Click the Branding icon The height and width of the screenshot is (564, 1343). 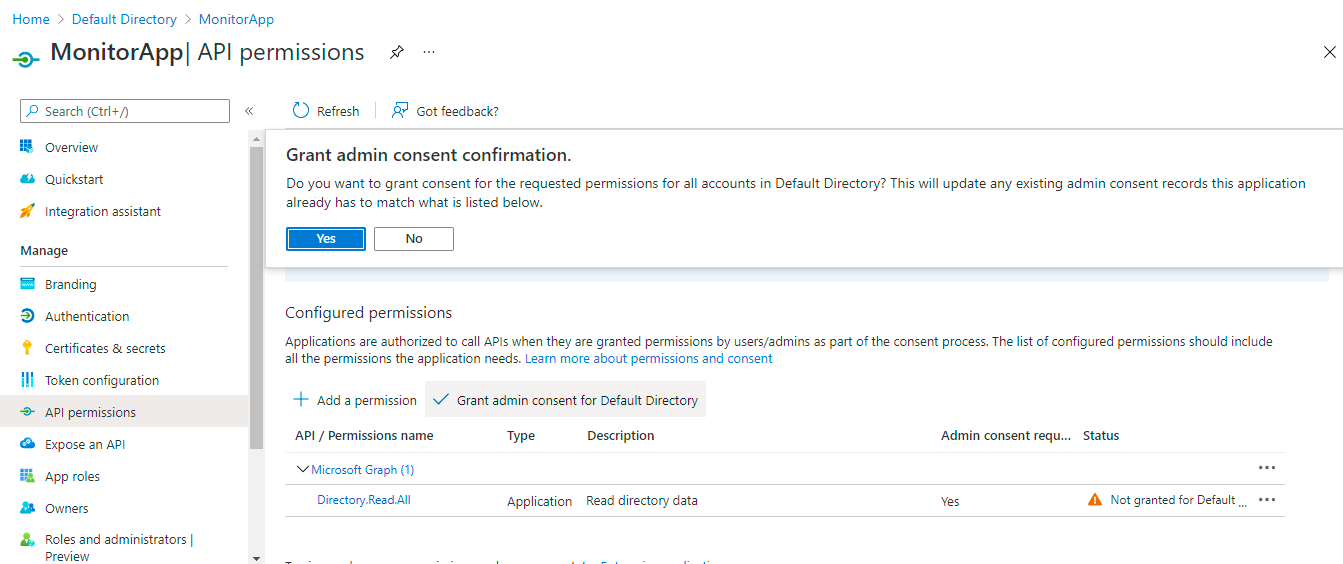(x=27, y=284)
